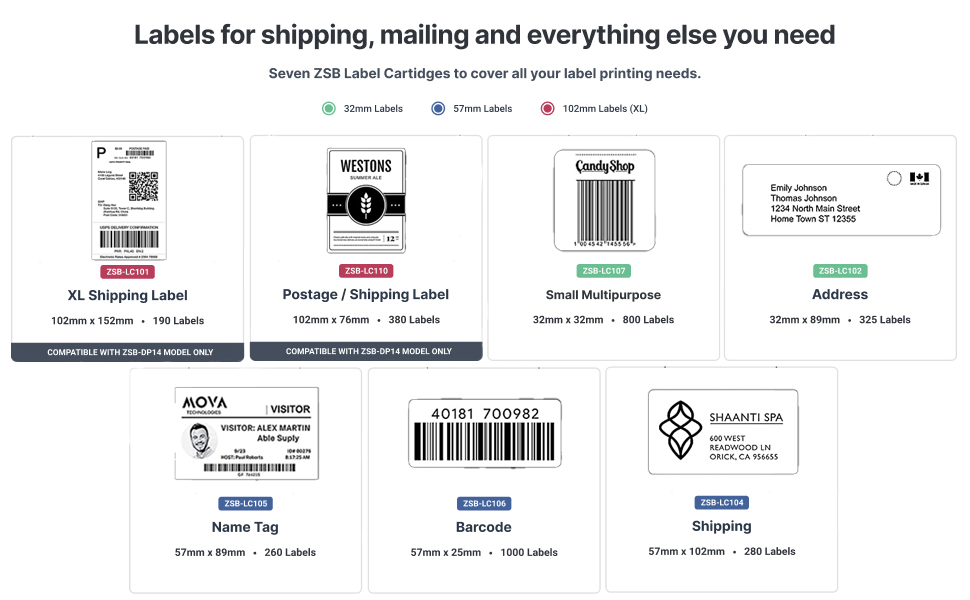Click the Name Tag product title
970x600 pixels.
pyautogui.click(x=245, y=527)
